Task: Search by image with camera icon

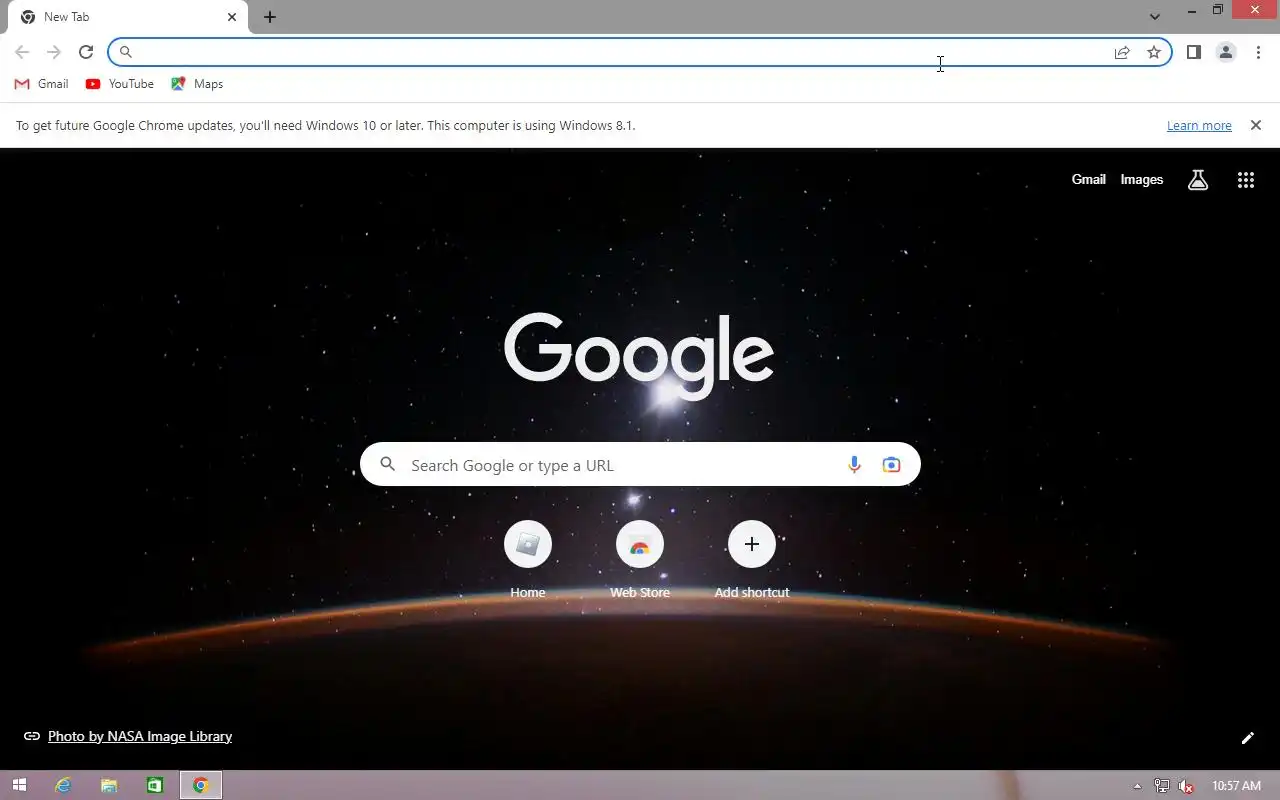Action: click(x=891, y=465)
